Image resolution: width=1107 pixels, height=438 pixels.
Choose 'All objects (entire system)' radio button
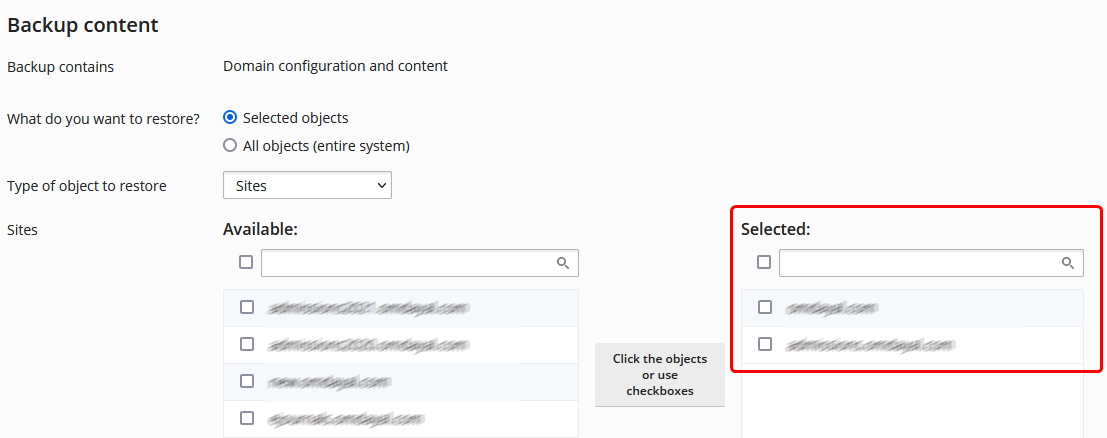(x=230, y=146)
